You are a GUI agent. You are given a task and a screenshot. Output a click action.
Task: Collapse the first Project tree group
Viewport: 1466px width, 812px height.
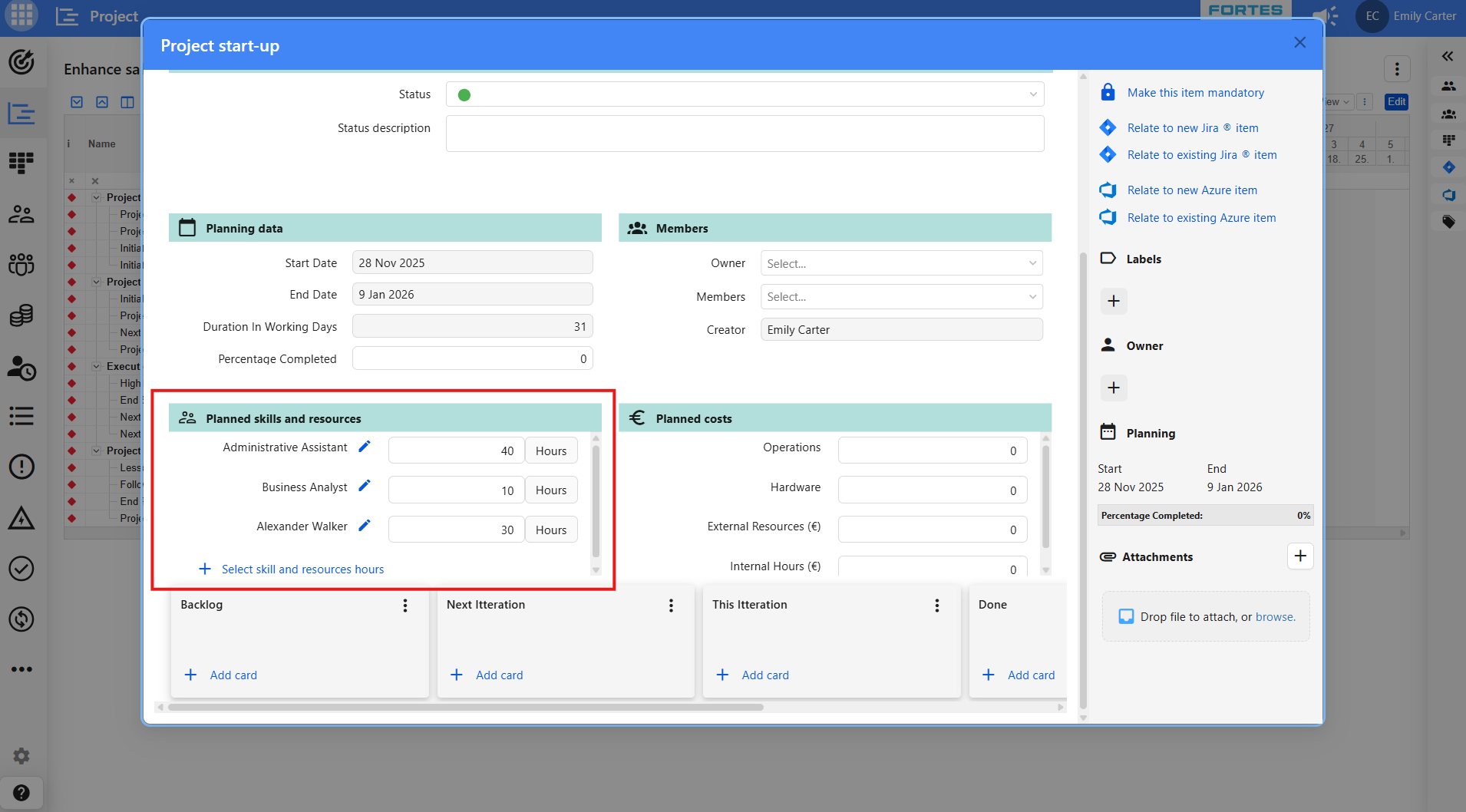(x=97, y=197)
